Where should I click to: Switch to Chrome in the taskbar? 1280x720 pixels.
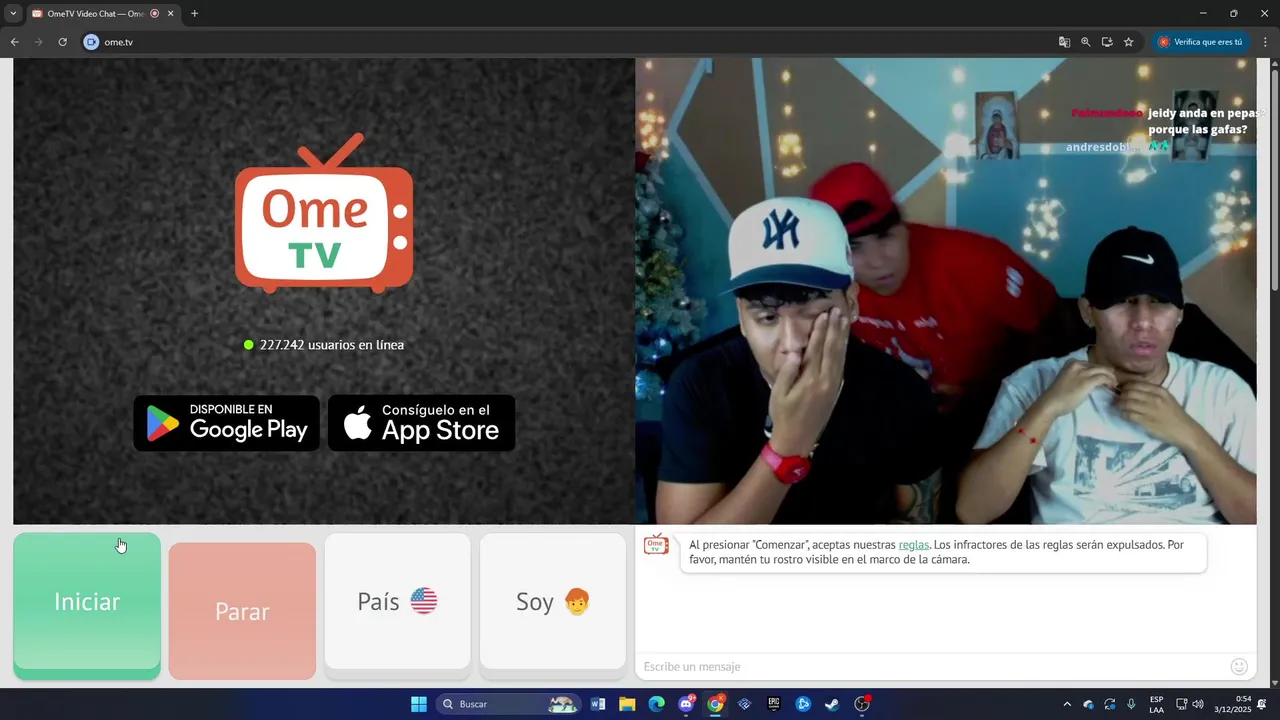715,704
